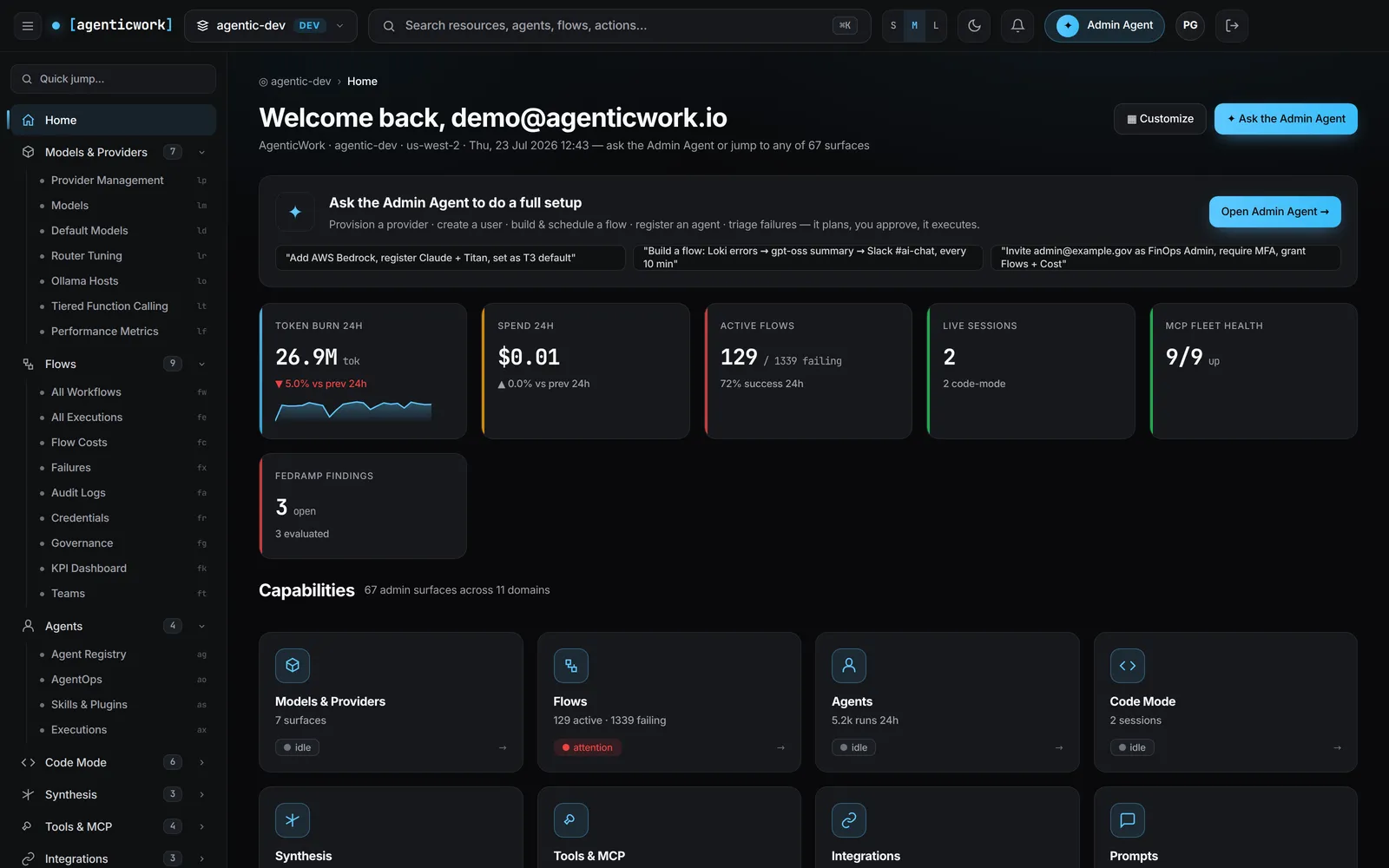1389x868 pixels.
Task: Open Failures in sidebar
Action: click(x=122, y=468)
